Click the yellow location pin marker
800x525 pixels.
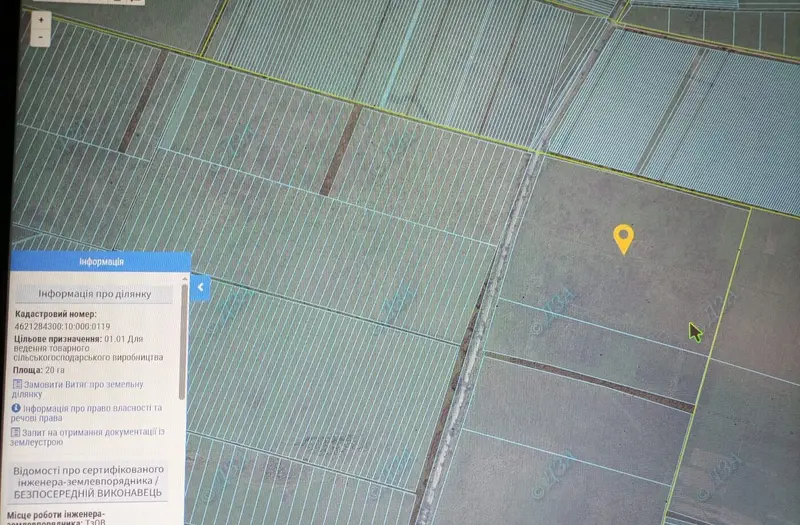623,239
